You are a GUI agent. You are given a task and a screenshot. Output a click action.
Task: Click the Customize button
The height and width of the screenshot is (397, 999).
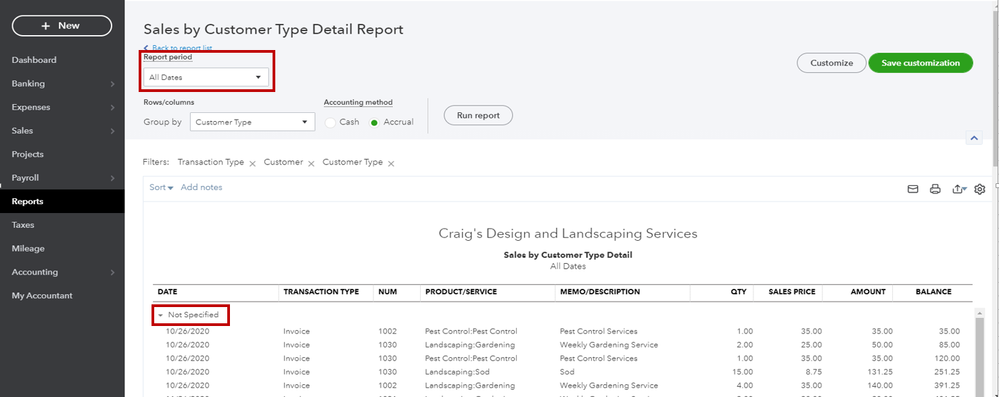pos(831,63)
